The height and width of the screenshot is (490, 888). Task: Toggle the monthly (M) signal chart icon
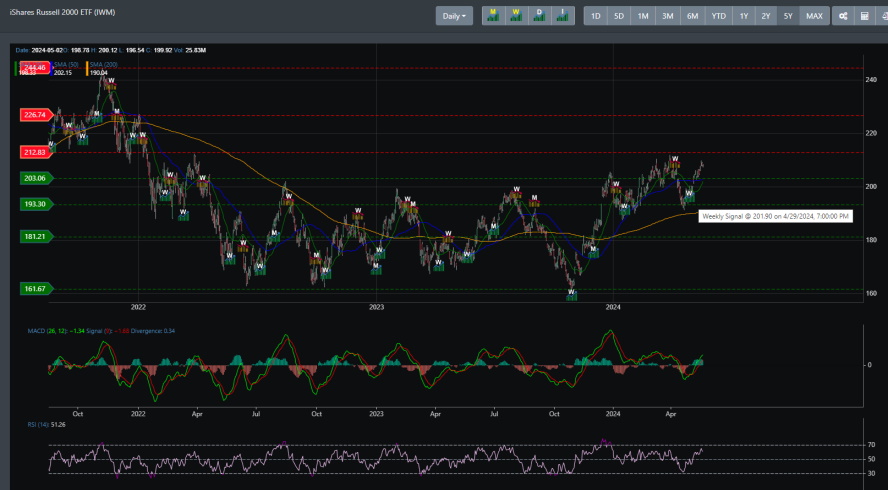coord(493,16)
